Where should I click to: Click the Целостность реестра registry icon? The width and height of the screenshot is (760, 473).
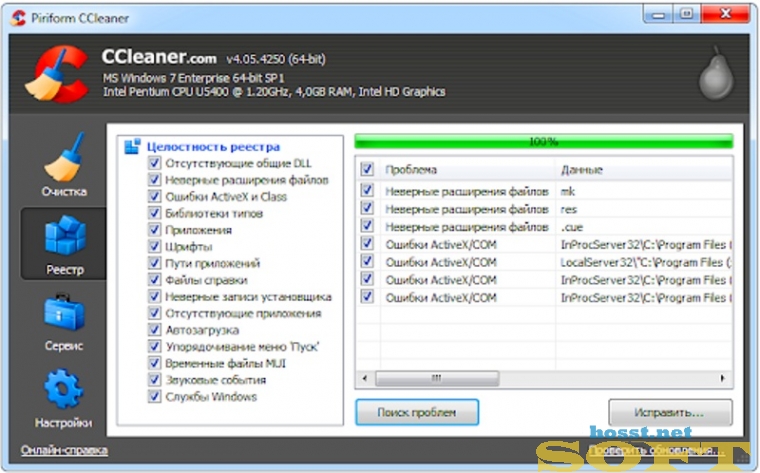(132, 146)
